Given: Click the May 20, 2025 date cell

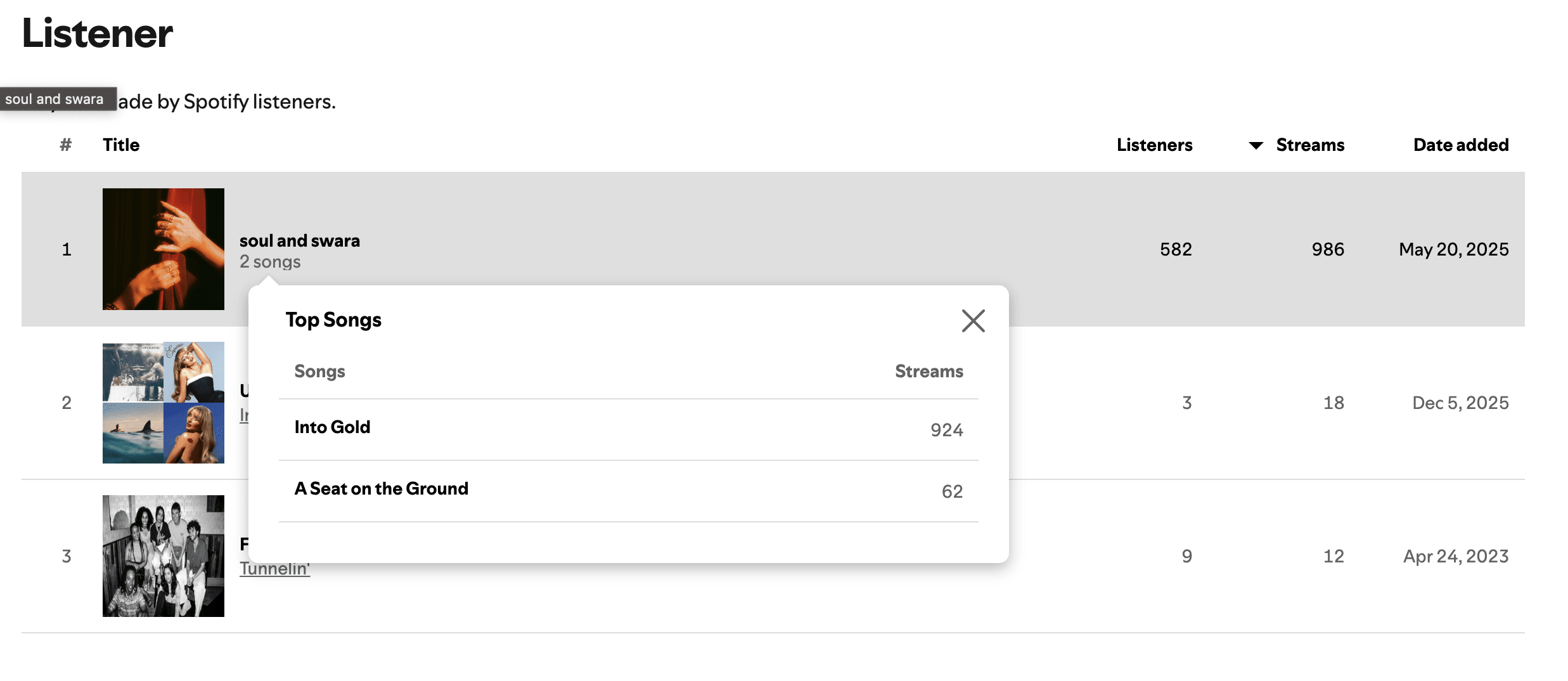Looking at the screenshot, I should point(1453,249).
